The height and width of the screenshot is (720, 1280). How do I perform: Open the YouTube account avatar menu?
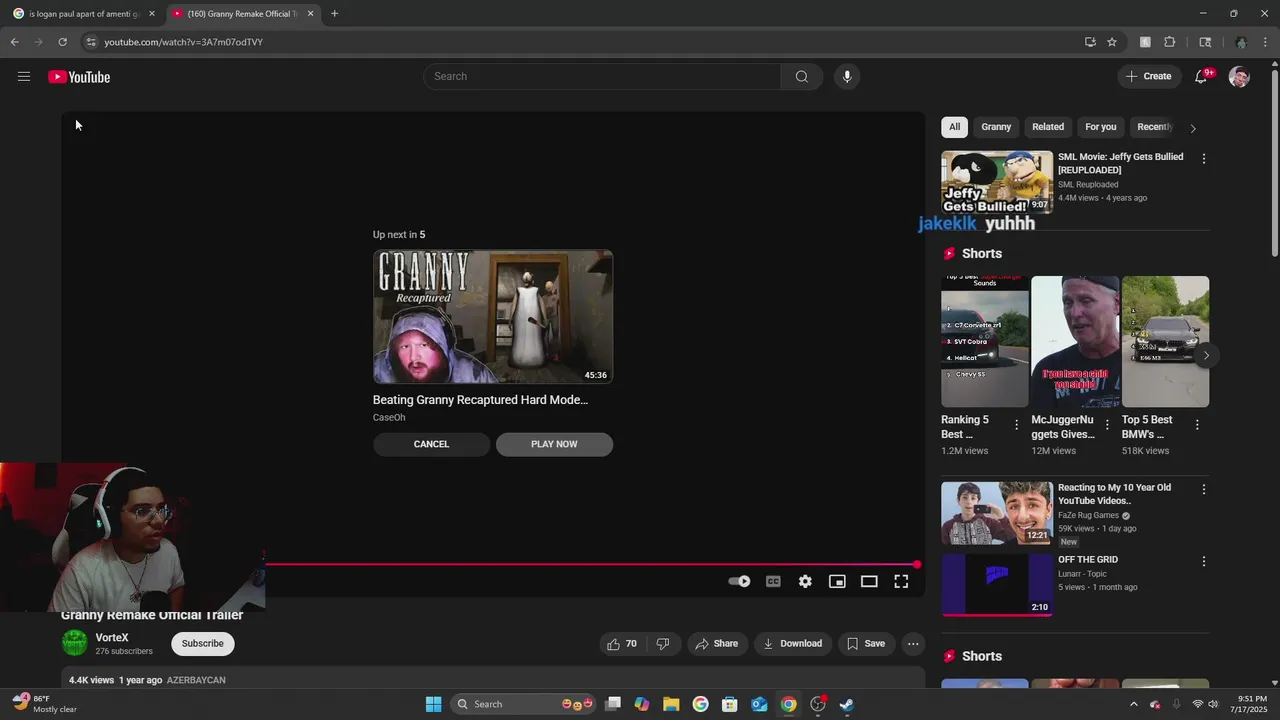point(1239,77)
